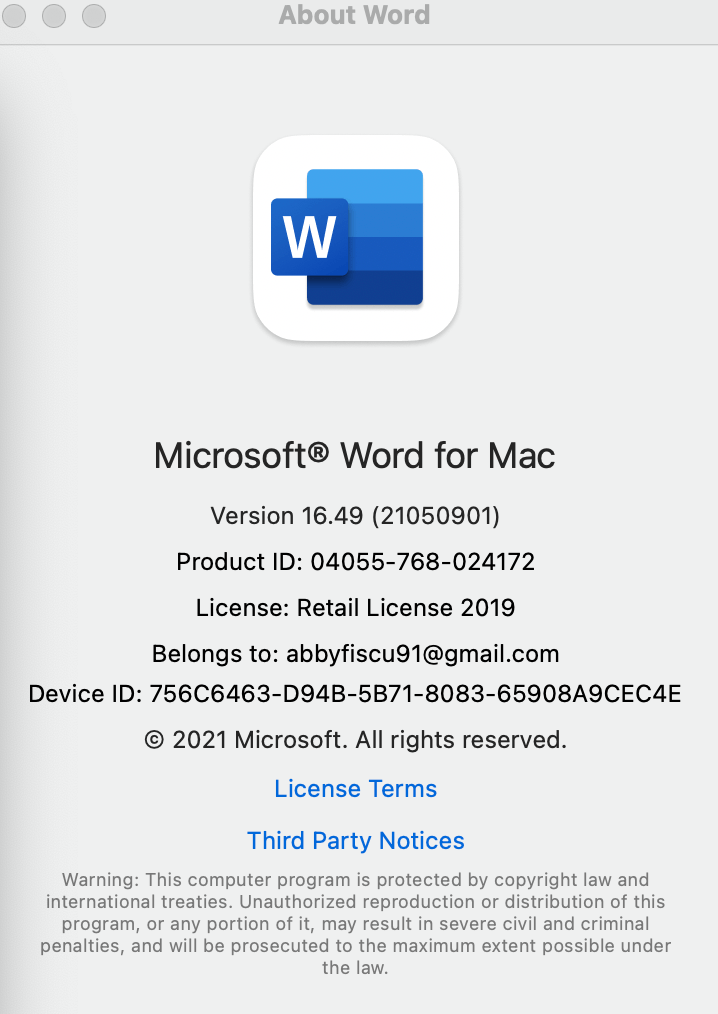
Task: Open the Third Party Notices link
Action: pos(356,841)
